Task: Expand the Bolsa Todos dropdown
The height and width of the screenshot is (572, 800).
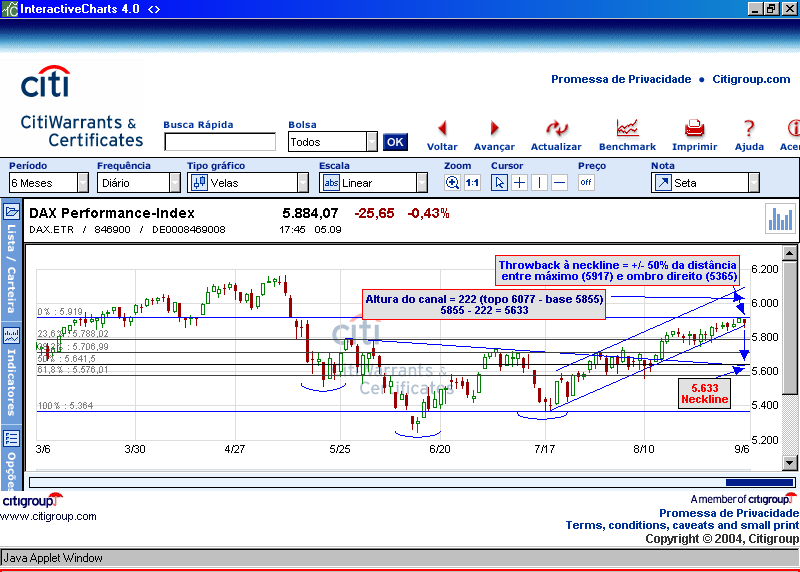Action: click(x=372, y=142)
